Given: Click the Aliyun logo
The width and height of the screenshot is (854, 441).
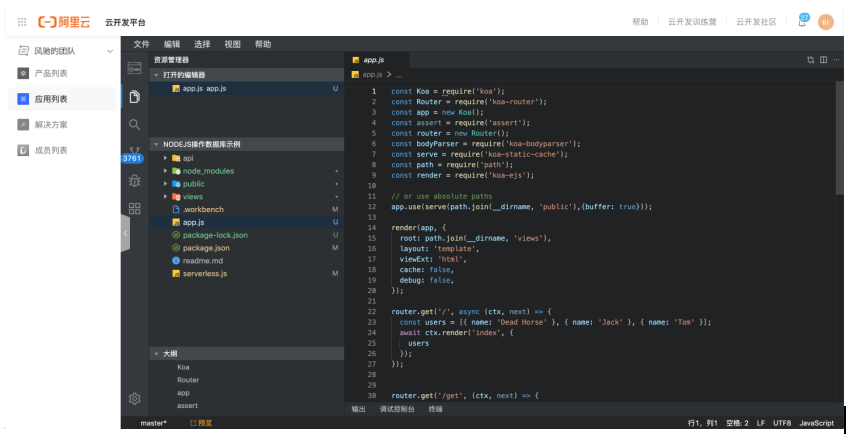Looking at the screenshot, I should tap(64, 22).
